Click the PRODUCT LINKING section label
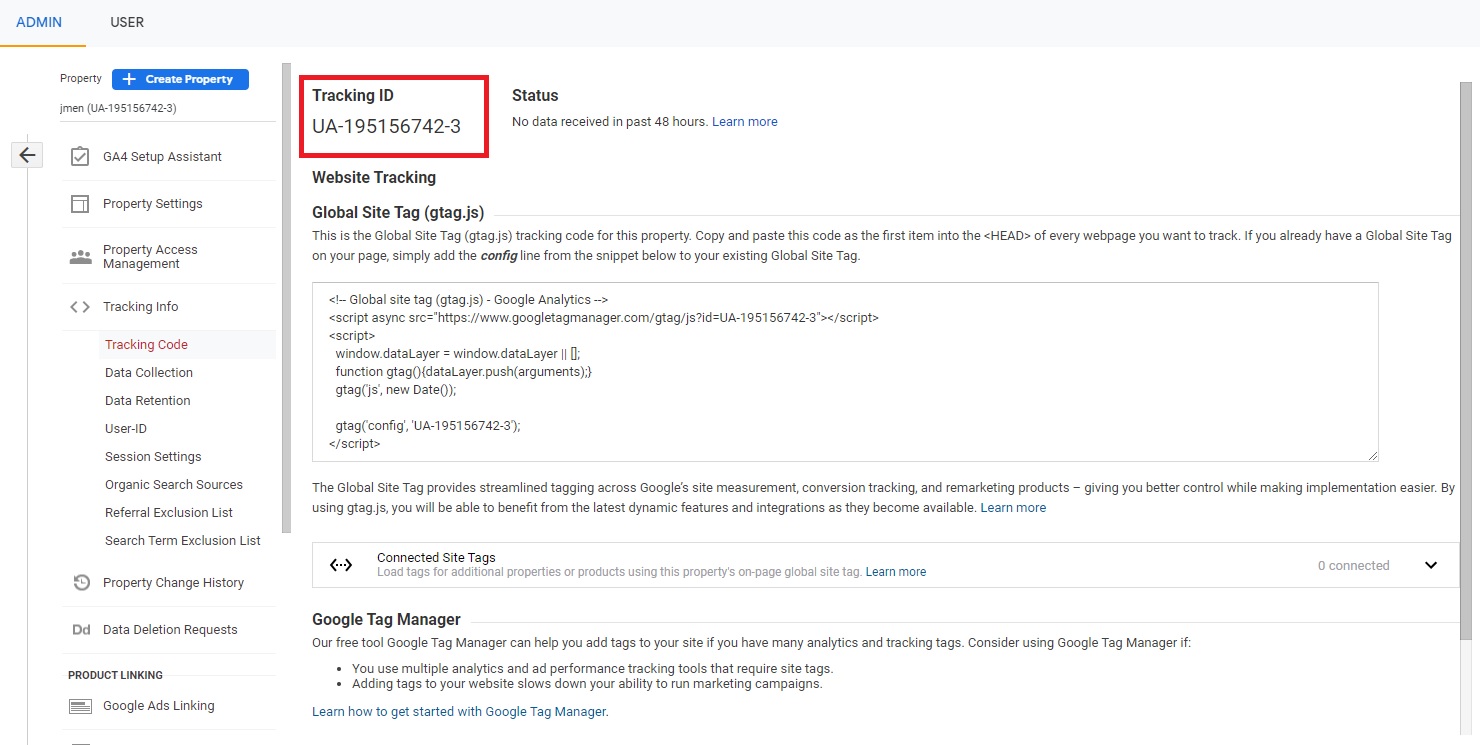Viewport: 1480px width, 745px height. [115, 675]
